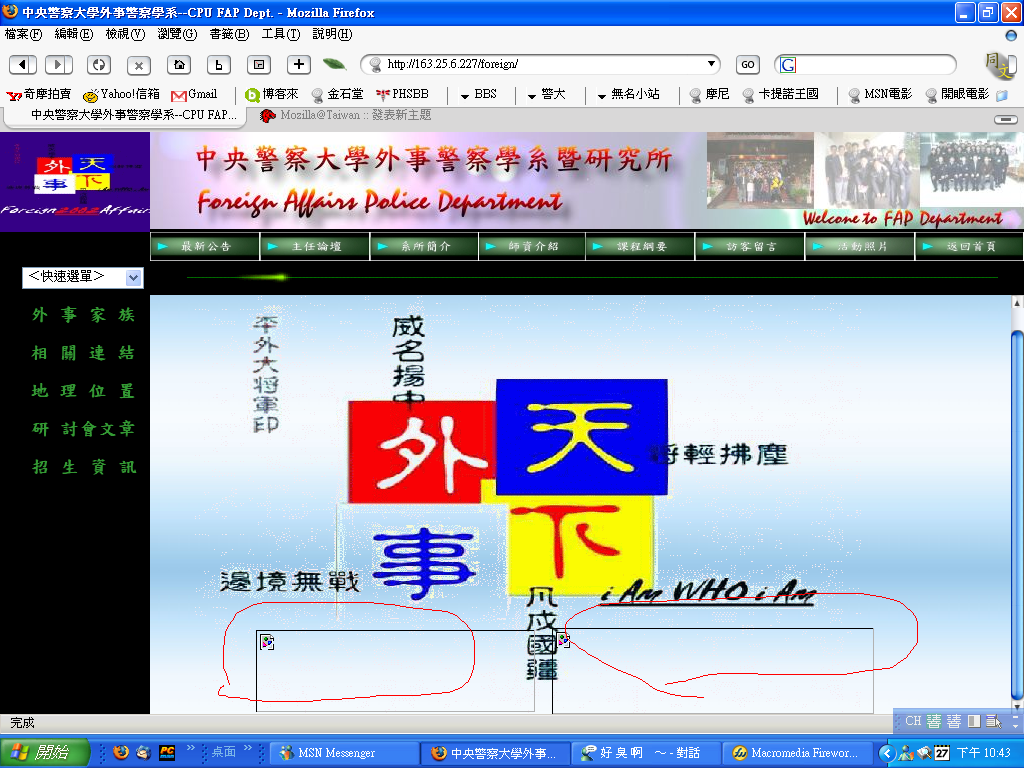
Task: Go to Home via toolbar house icon
Action: 179,65
